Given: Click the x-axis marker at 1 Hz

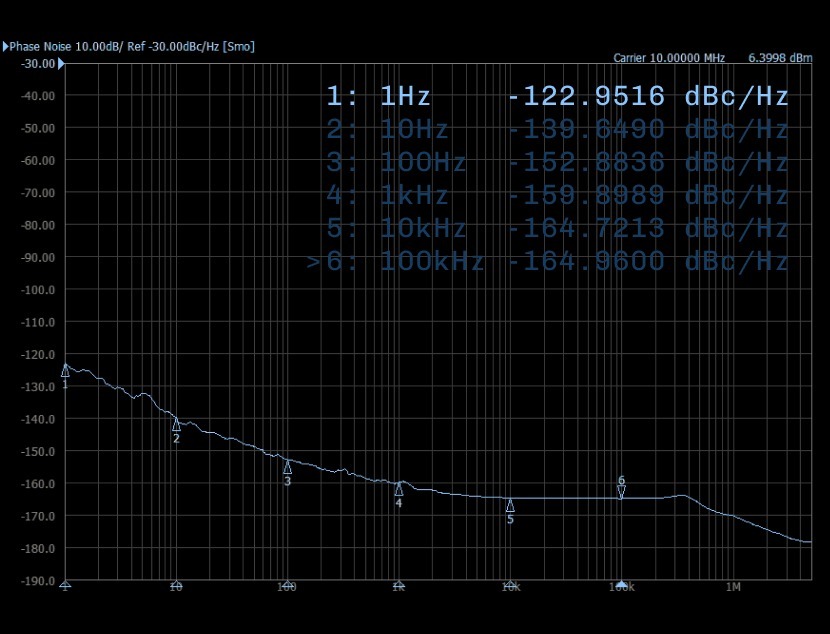Looking at the screenshot, I should point(65,584).
